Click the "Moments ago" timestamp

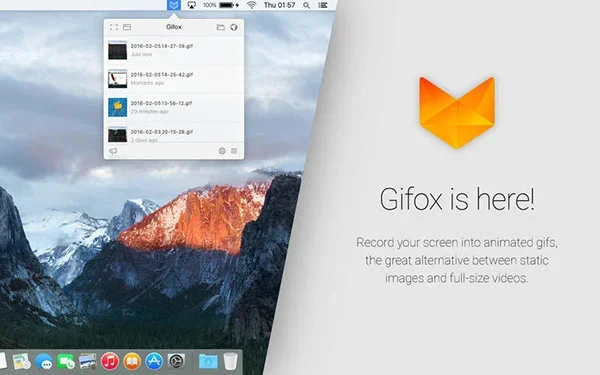tap(147, 83)
